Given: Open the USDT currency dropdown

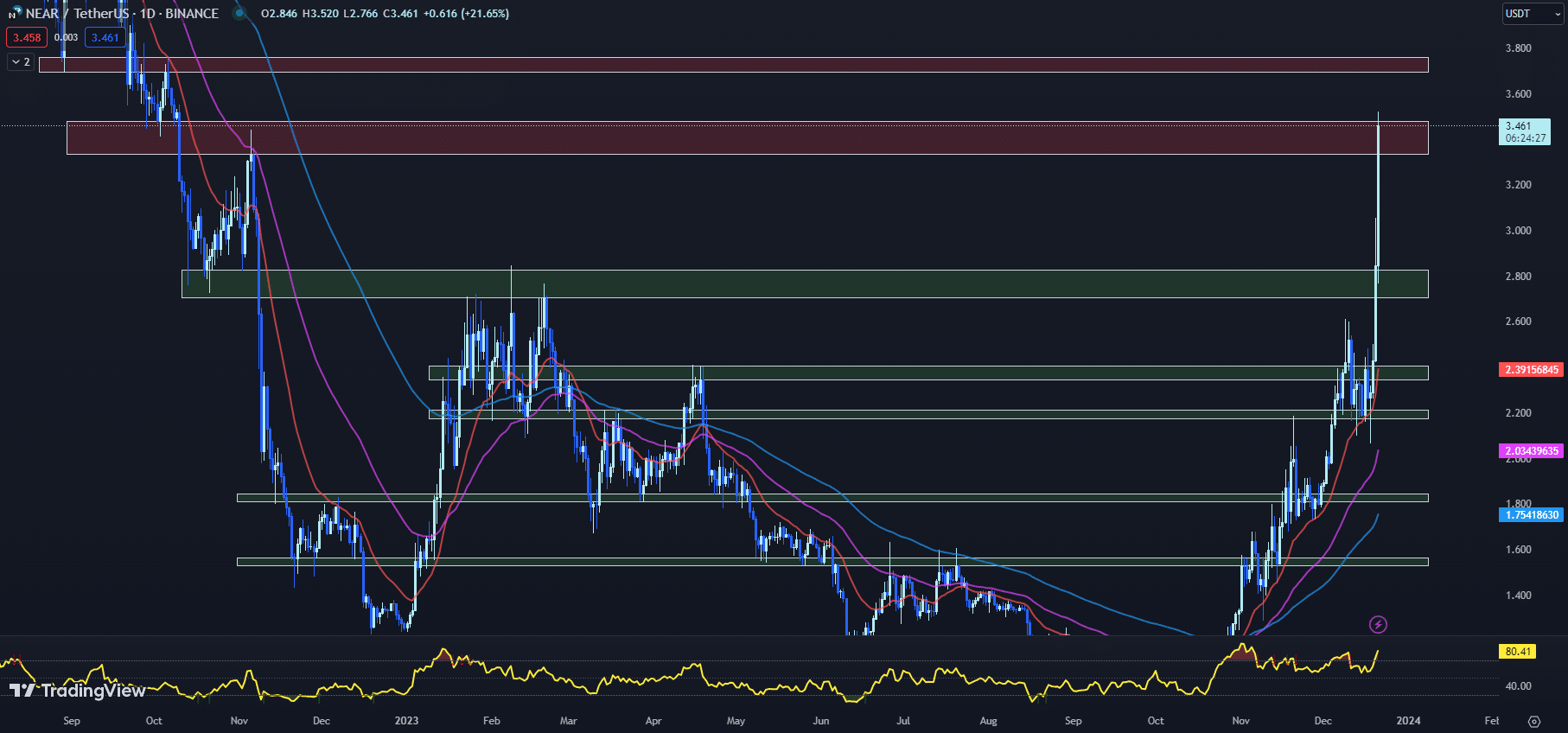Looking at the screenshot, I should [1533, 14].
